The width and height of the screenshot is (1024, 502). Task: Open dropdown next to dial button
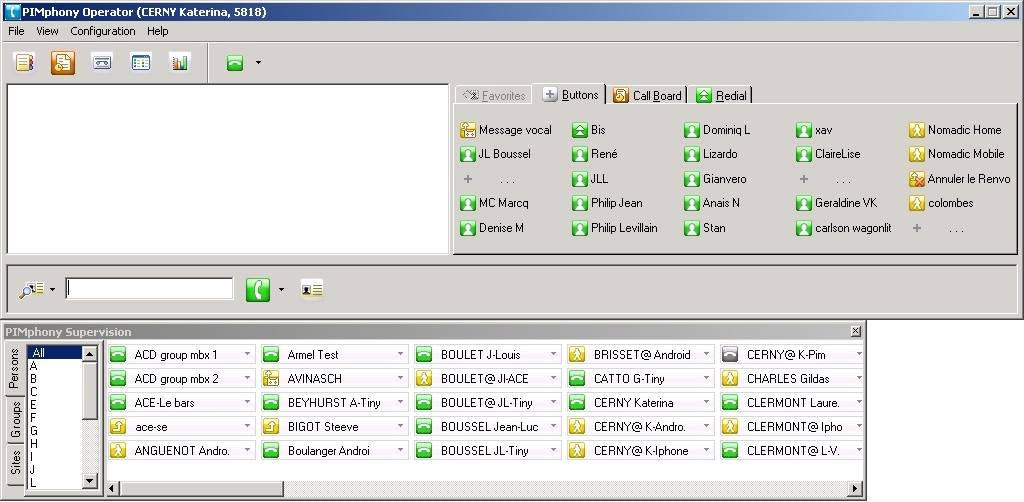click(281, 289)
